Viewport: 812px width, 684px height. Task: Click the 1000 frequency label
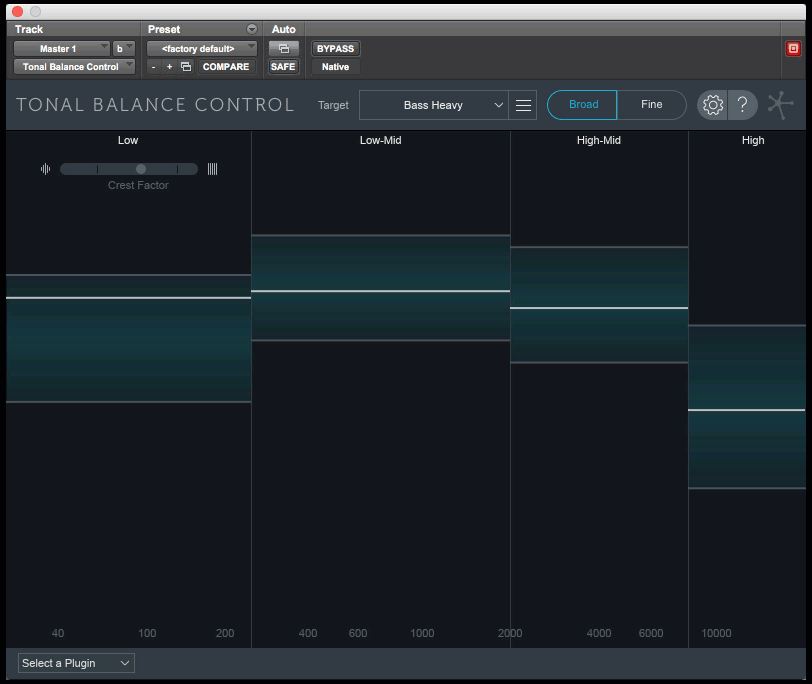422,633
